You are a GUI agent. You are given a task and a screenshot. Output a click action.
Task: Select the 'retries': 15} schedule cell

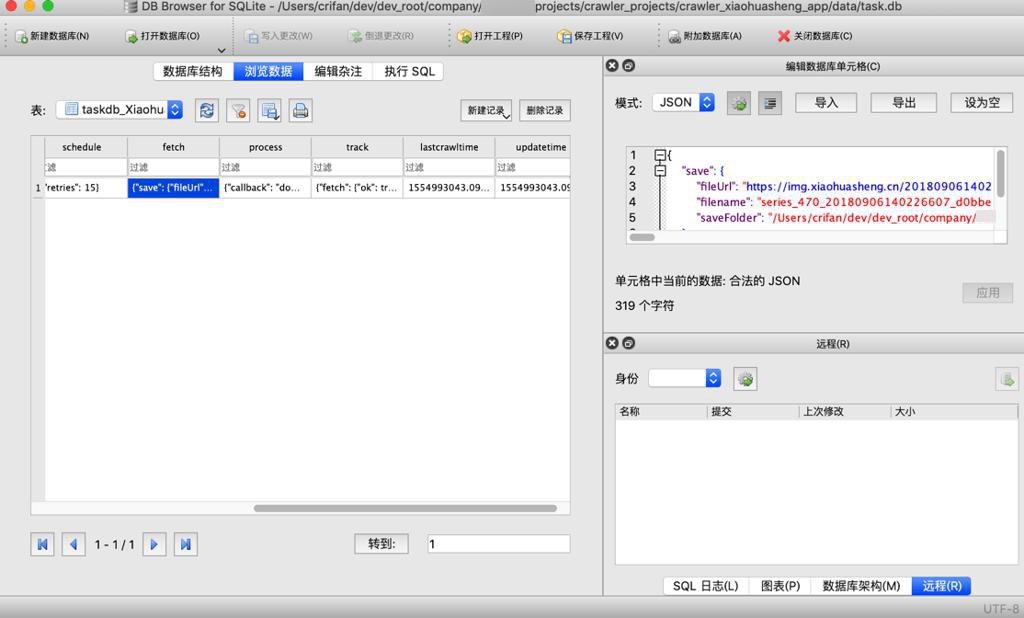(x=86, y=187)
